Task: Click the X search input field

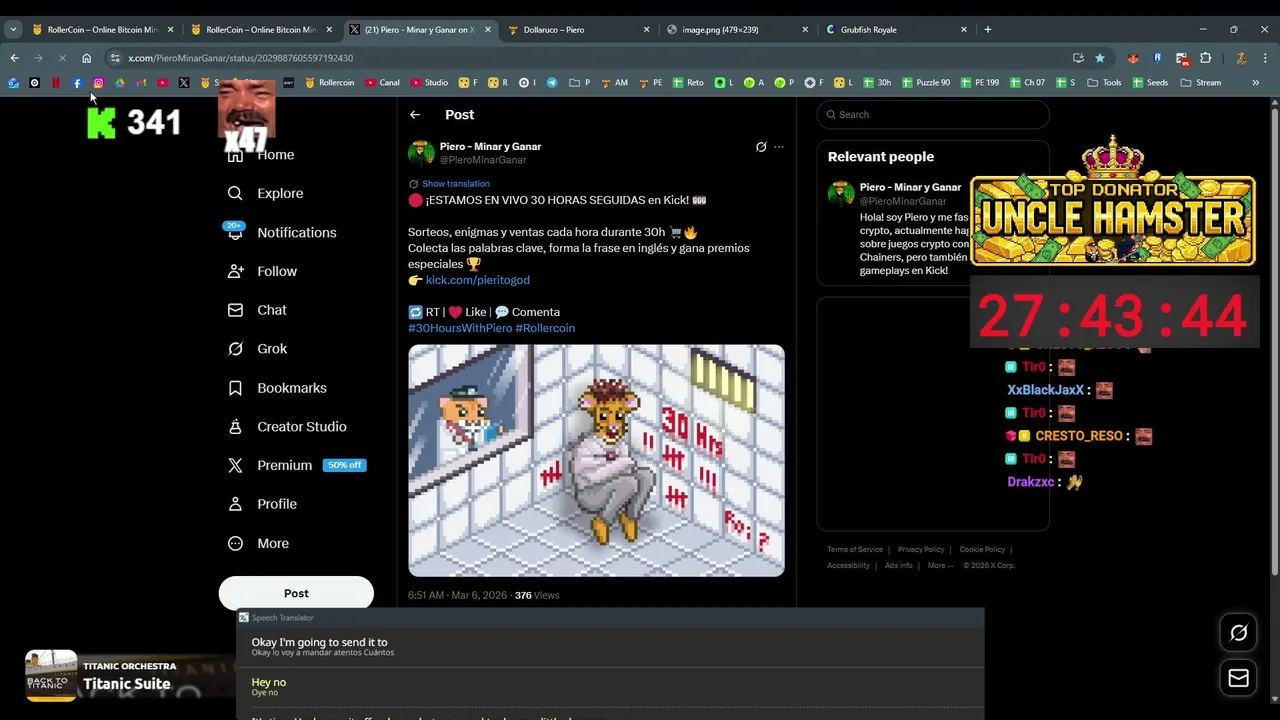Action: coord(933,115)
